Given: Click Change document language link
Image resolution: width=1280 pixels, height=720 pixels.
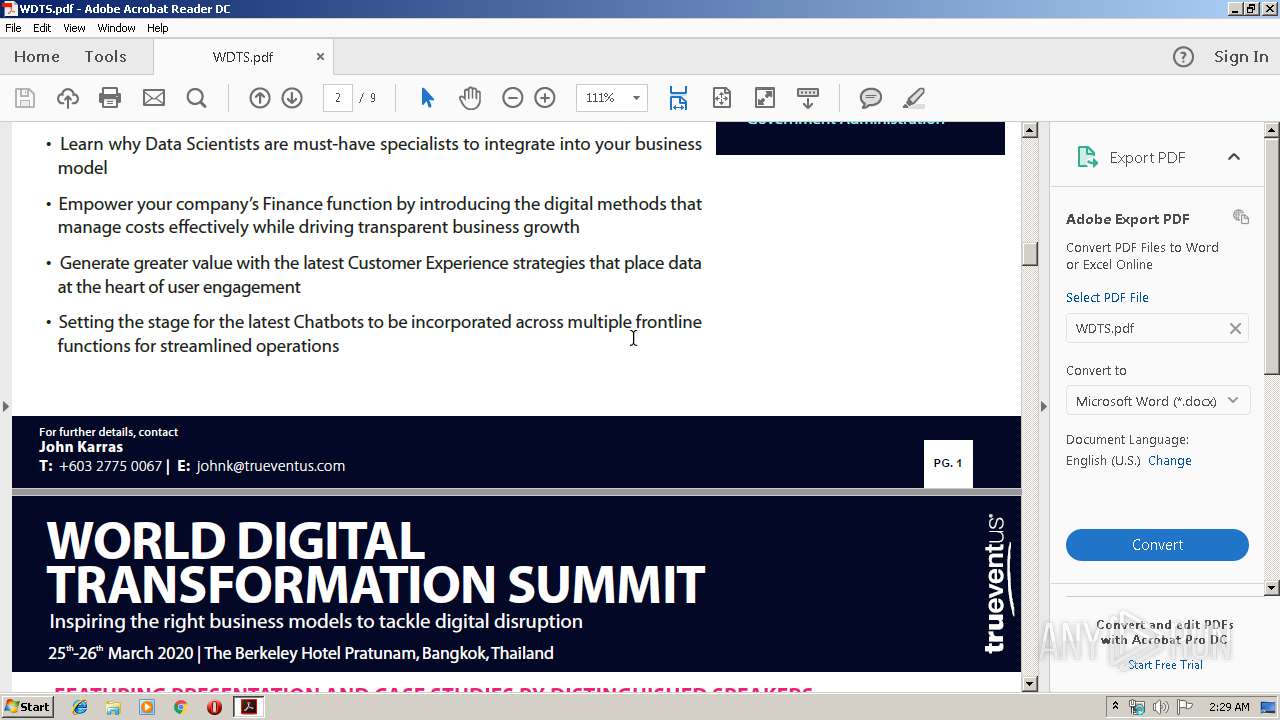Looking at the screenshot, I should (x=1170, y=461).
